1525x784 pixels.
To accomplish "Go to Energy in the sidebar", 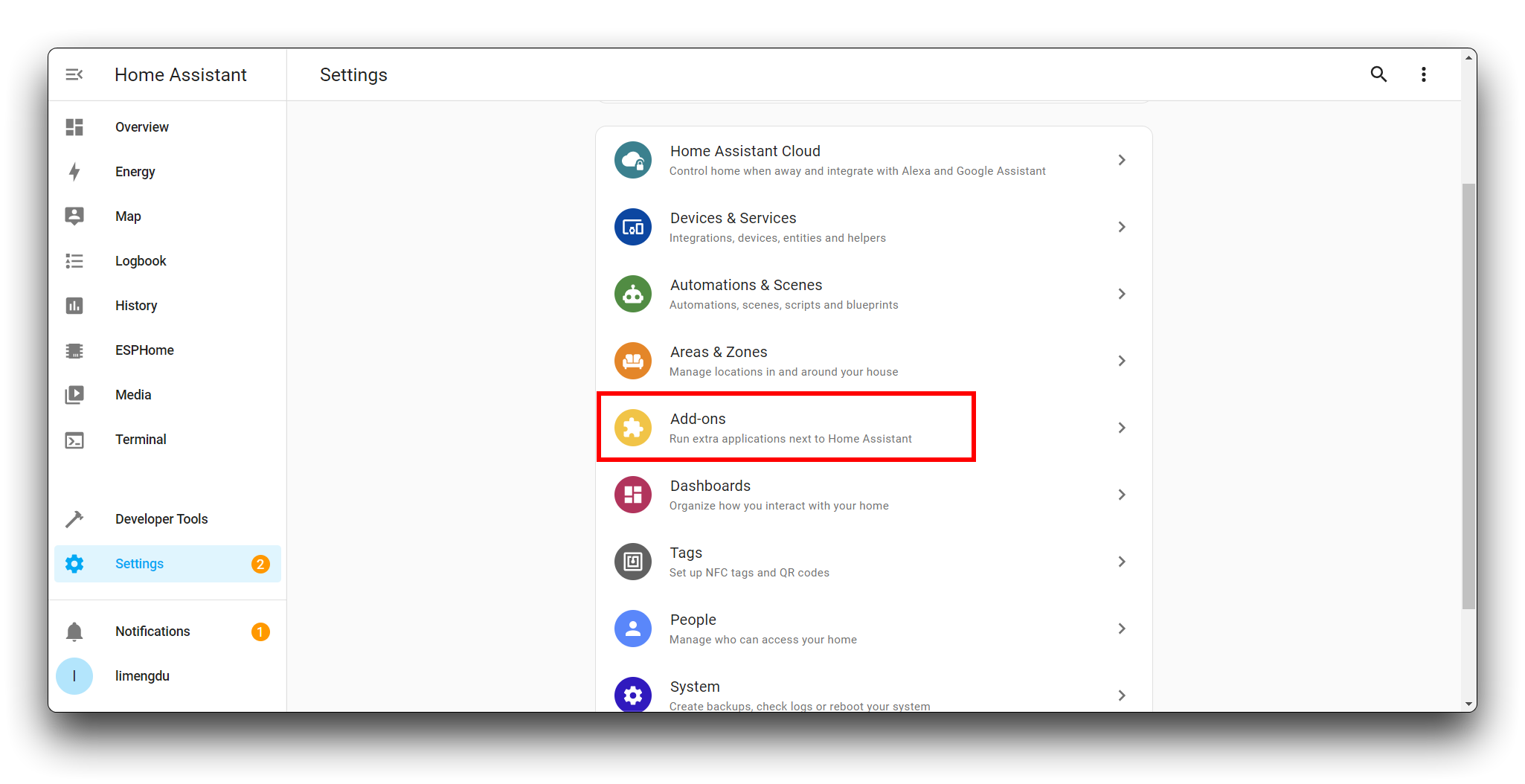I will point(167,172).
